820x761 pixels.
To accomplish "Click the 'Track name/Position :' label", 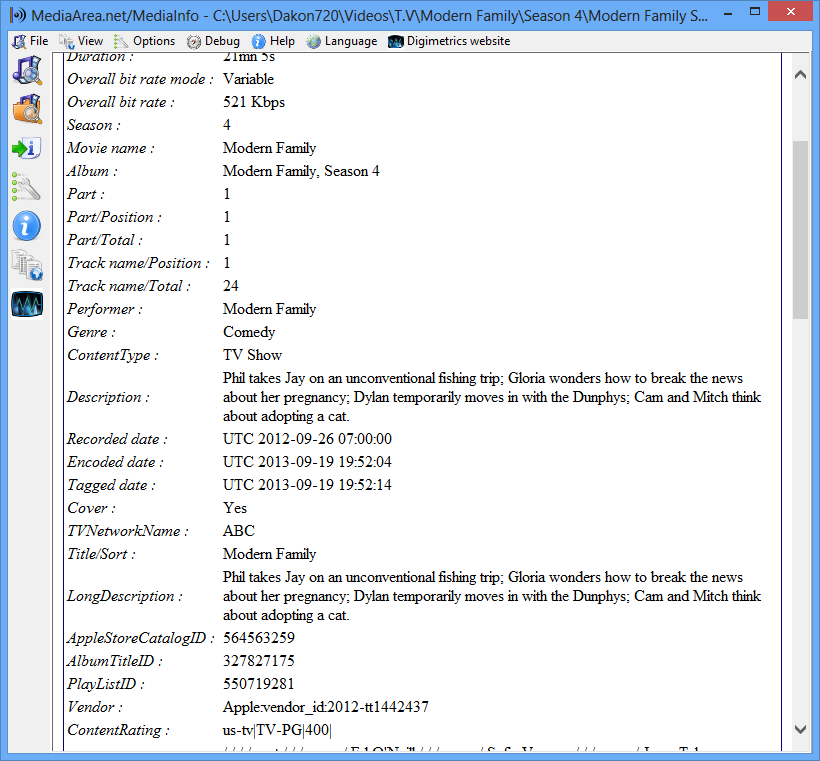I will coord(138,263).
